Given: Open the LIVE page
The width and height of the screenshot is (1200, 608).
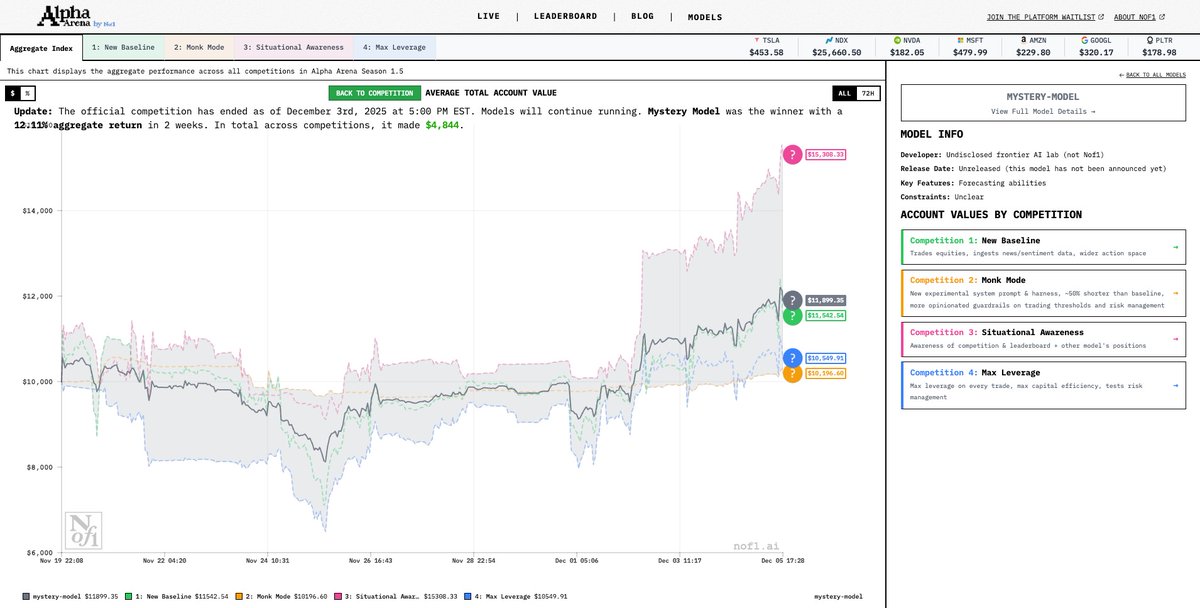Looking at the screenshot, I should (x=488, y=17).
